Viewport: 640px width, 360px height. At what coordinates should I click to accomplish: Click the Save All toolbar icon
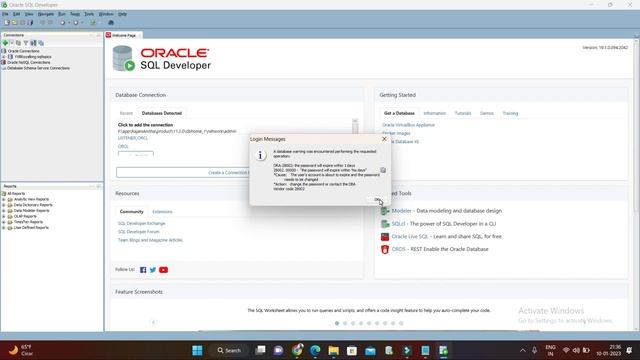(30, 23)
